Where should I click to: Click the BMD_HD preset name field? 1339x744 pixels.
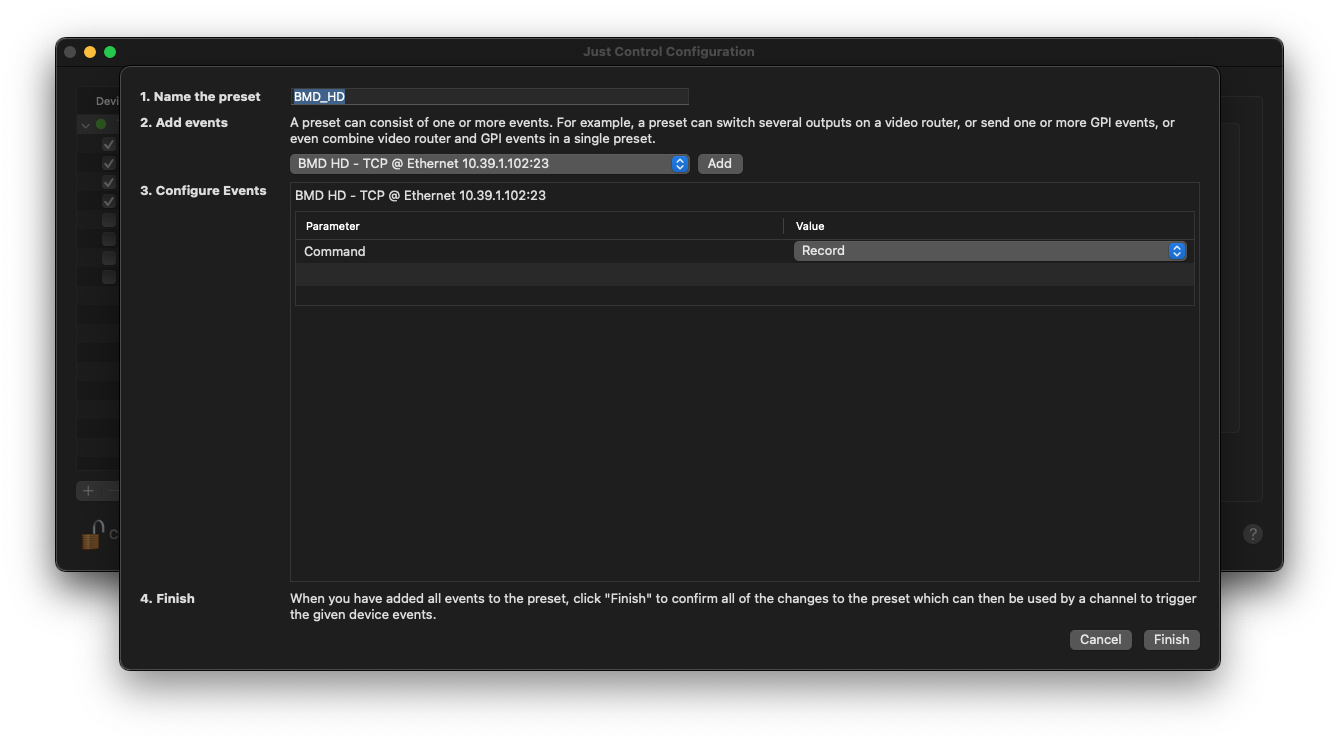pyautogui.click(x=490, y=97)
